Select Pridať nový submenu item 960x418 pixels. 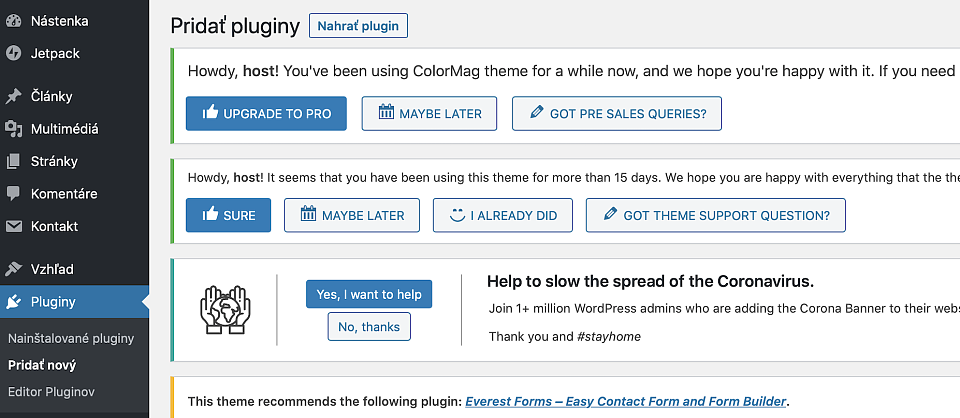[x=42, y=365]
